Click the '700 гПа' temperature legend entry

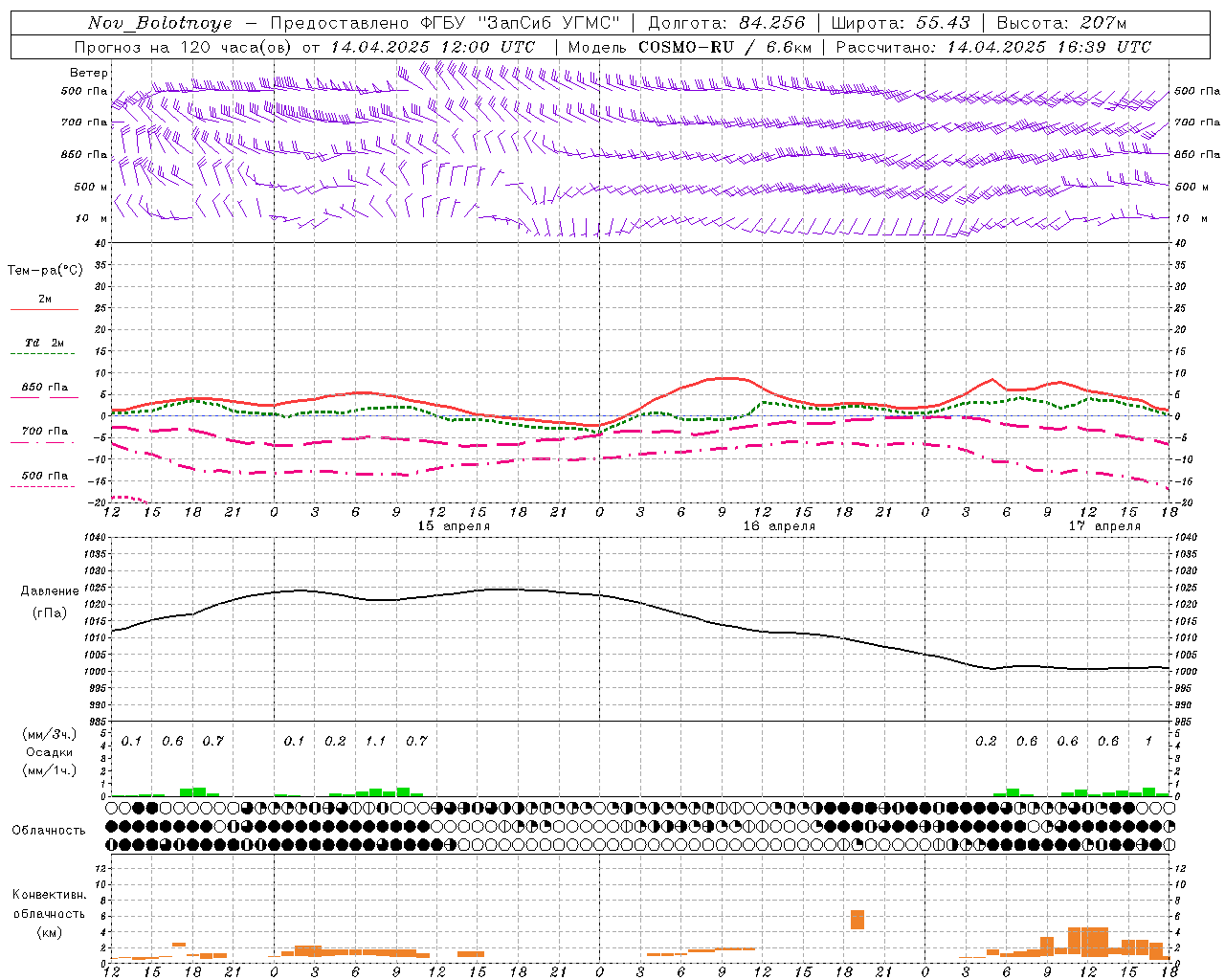coord(45,432)
